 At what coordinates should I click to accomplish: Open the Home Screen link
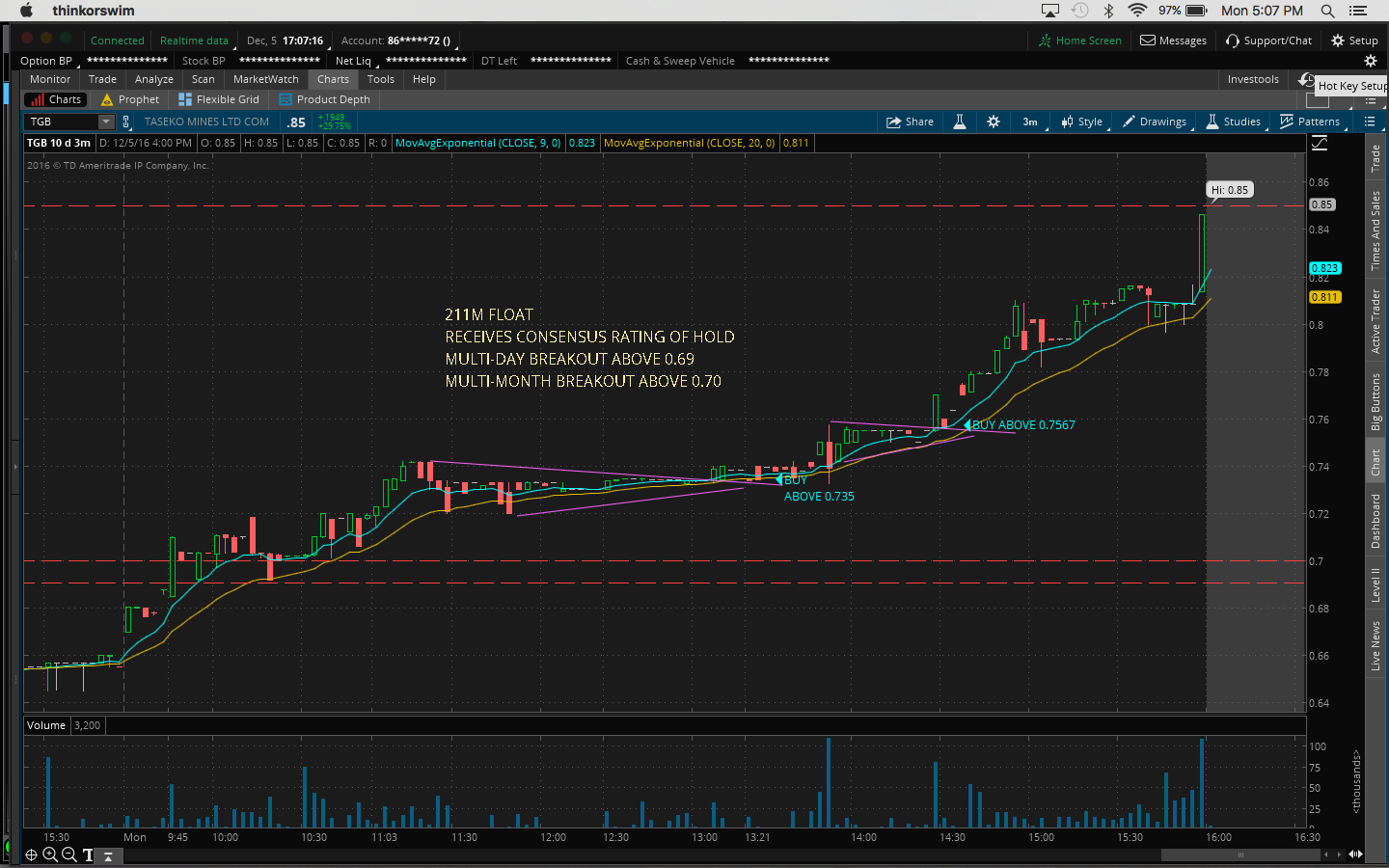tap(1080, 41)
